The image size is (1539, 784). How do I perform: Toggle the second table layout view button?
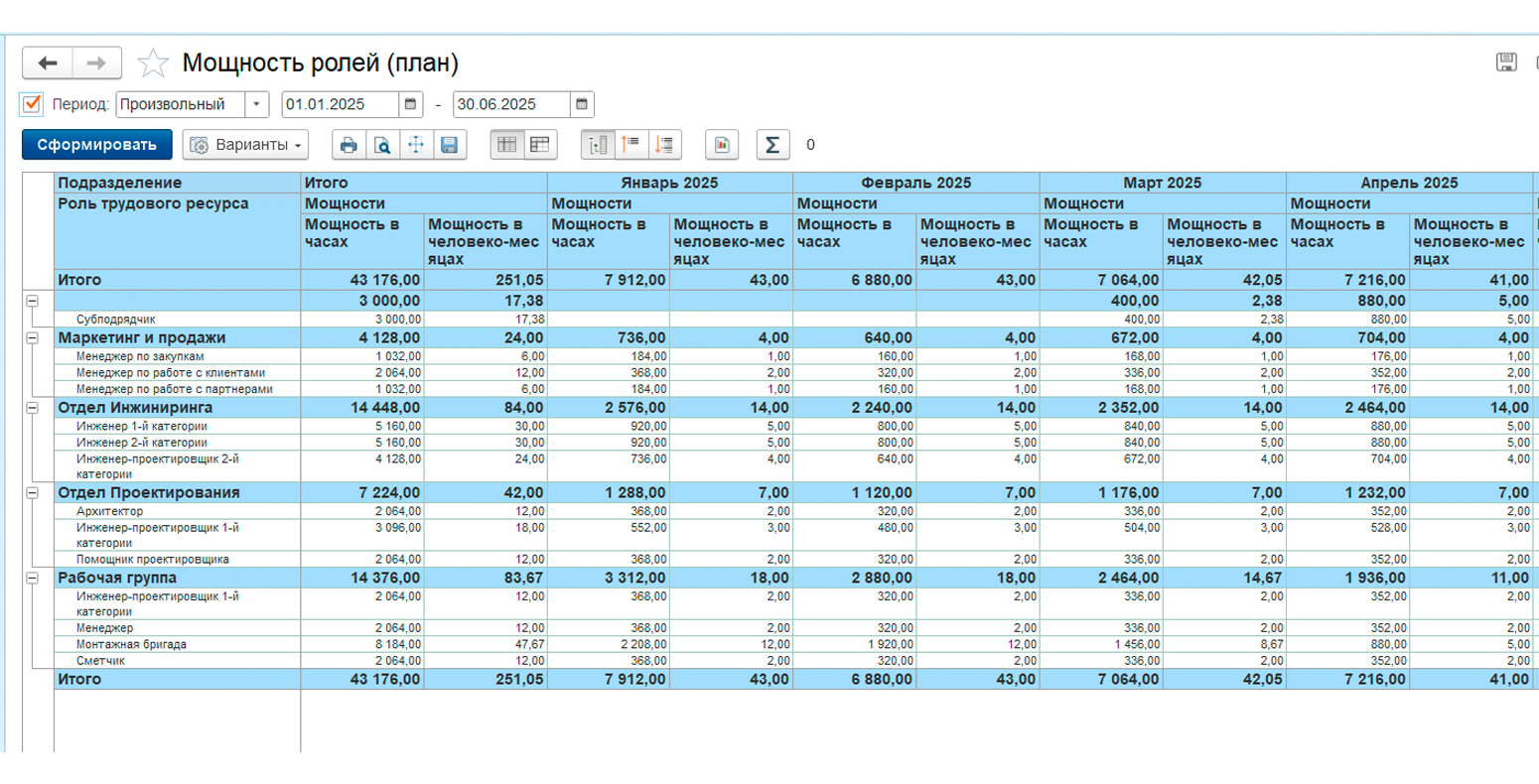coord(540,145)
